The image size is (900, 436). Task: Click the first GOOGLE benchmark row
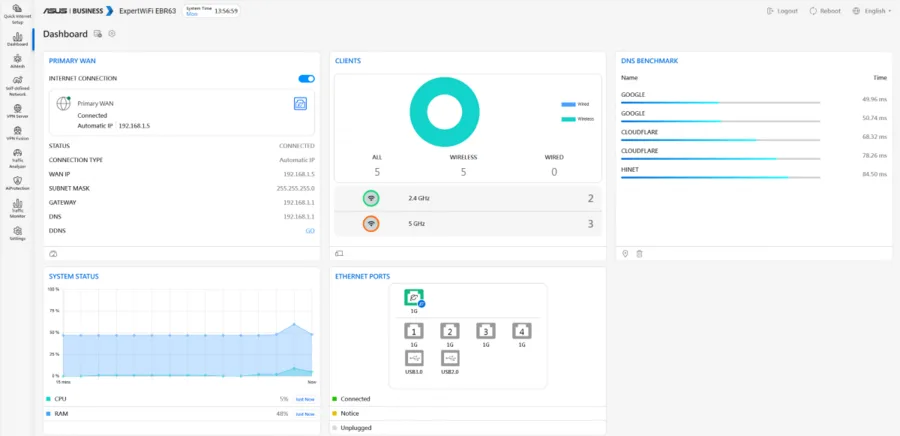click(x=754, y=98)
